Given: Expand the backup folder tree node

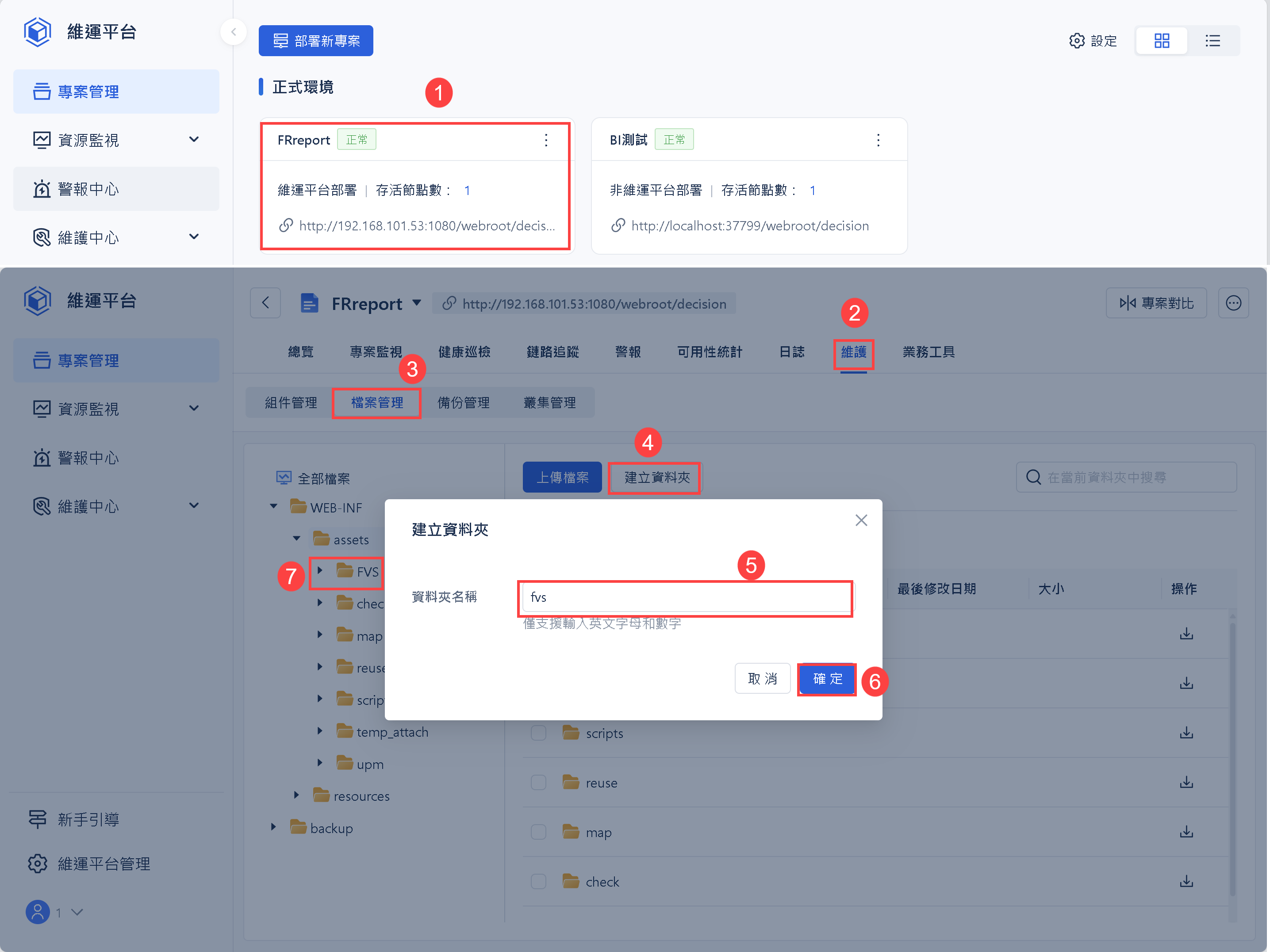Looking at the screenshot, I should click(x=273, y=827).
